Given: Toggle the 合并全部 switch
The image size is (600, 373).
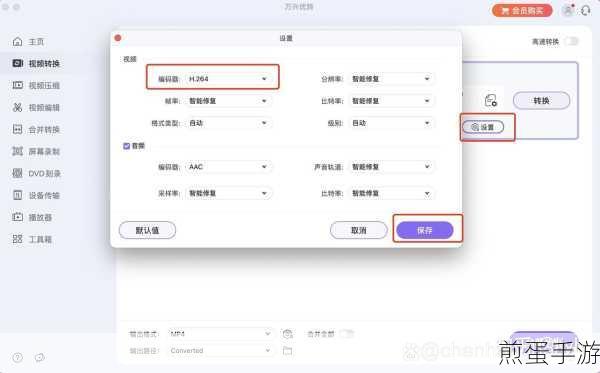Looking at the screenshot, I should (346, 334).
